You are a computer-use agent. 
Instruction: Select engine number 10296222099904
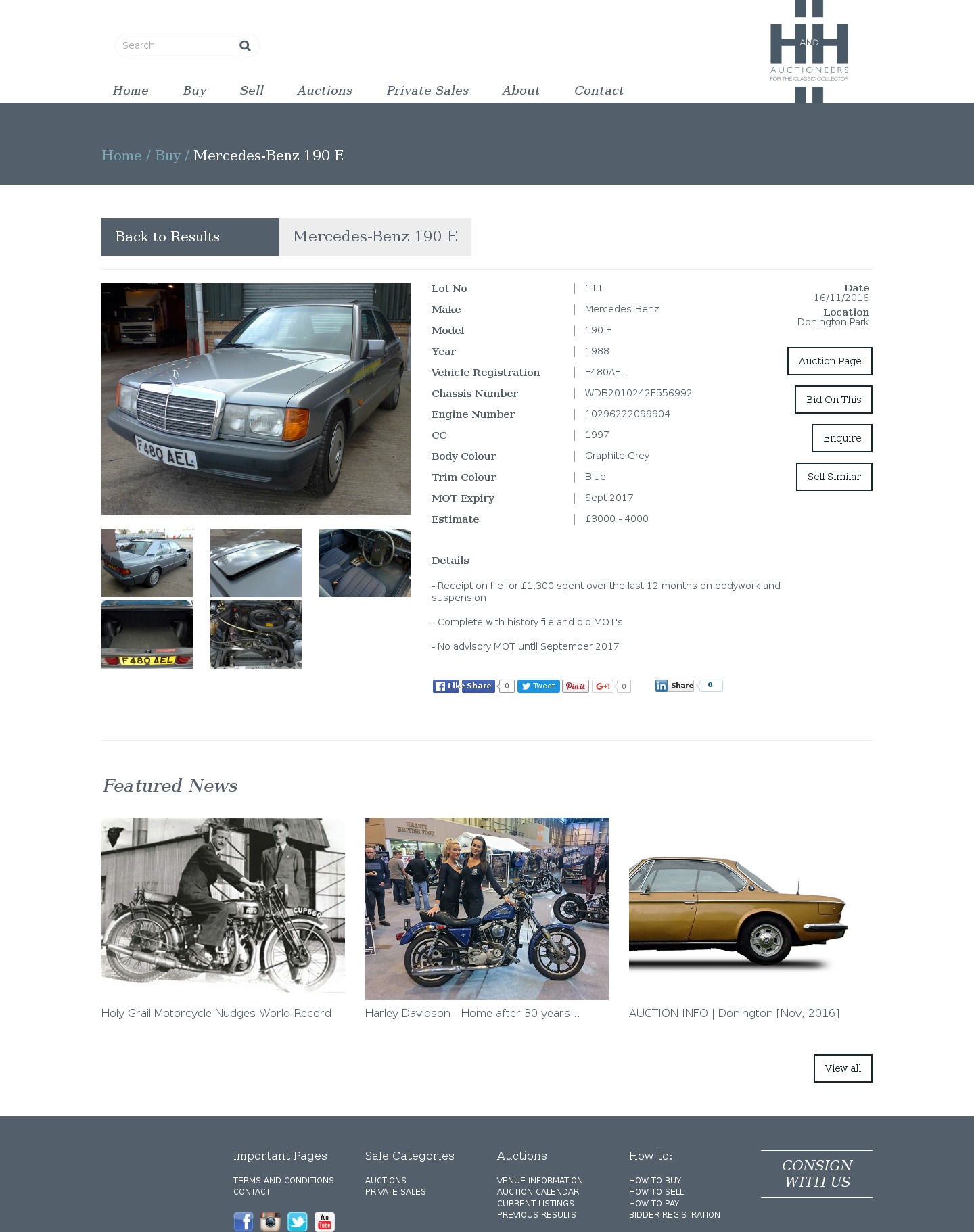(628, 414)
